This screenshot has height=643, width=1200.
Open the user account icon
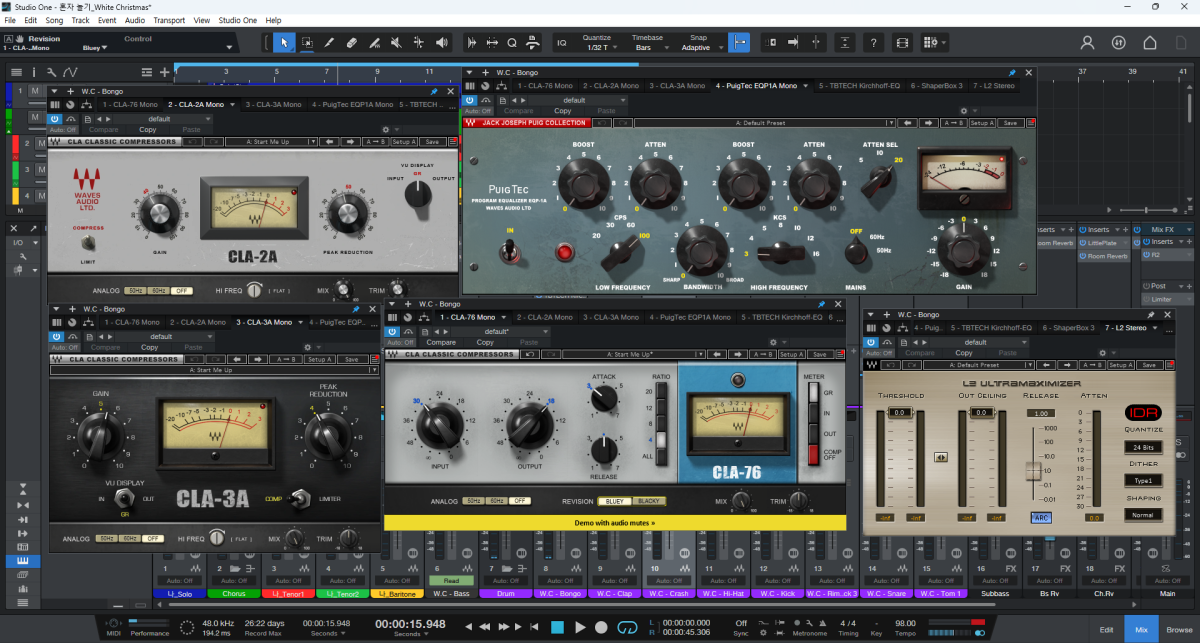(1088, 43)
